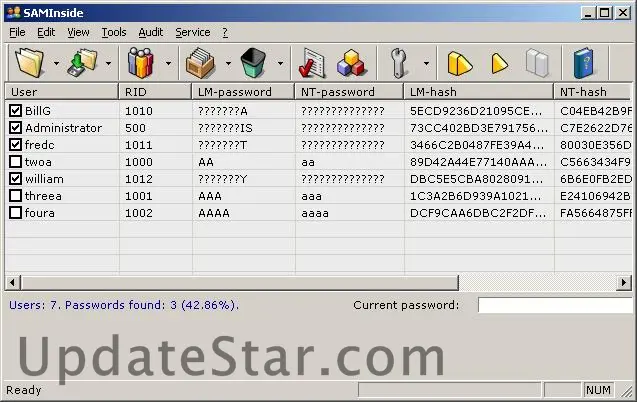Click LM-hash 73CC402BD3E791756...
Viewport: 637px width, 402px height.
[x=479, y=128]
